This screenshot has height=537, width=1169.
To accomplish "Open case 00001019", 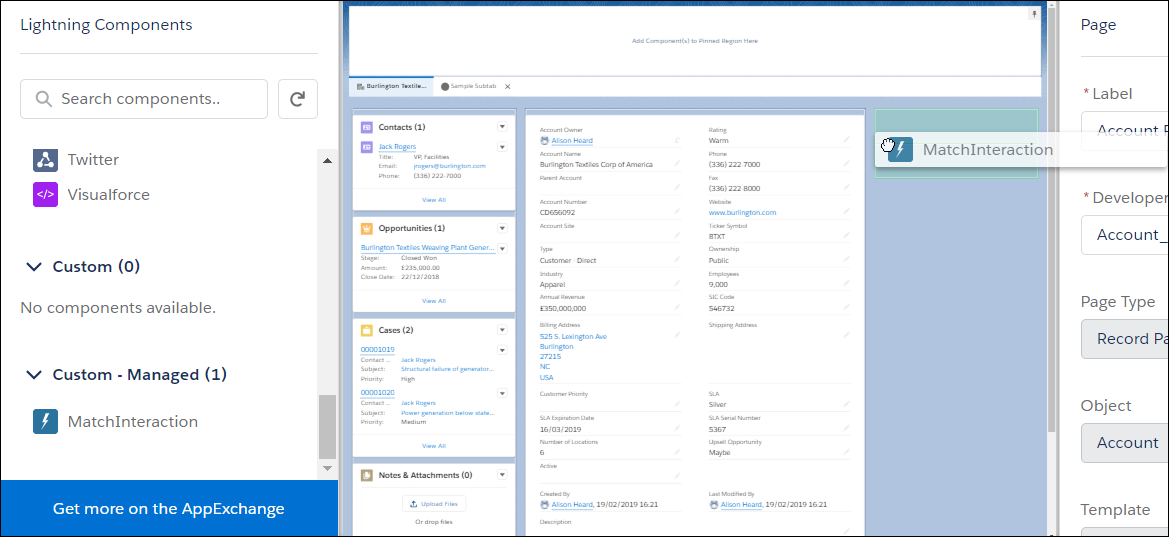I will point(377,349).
